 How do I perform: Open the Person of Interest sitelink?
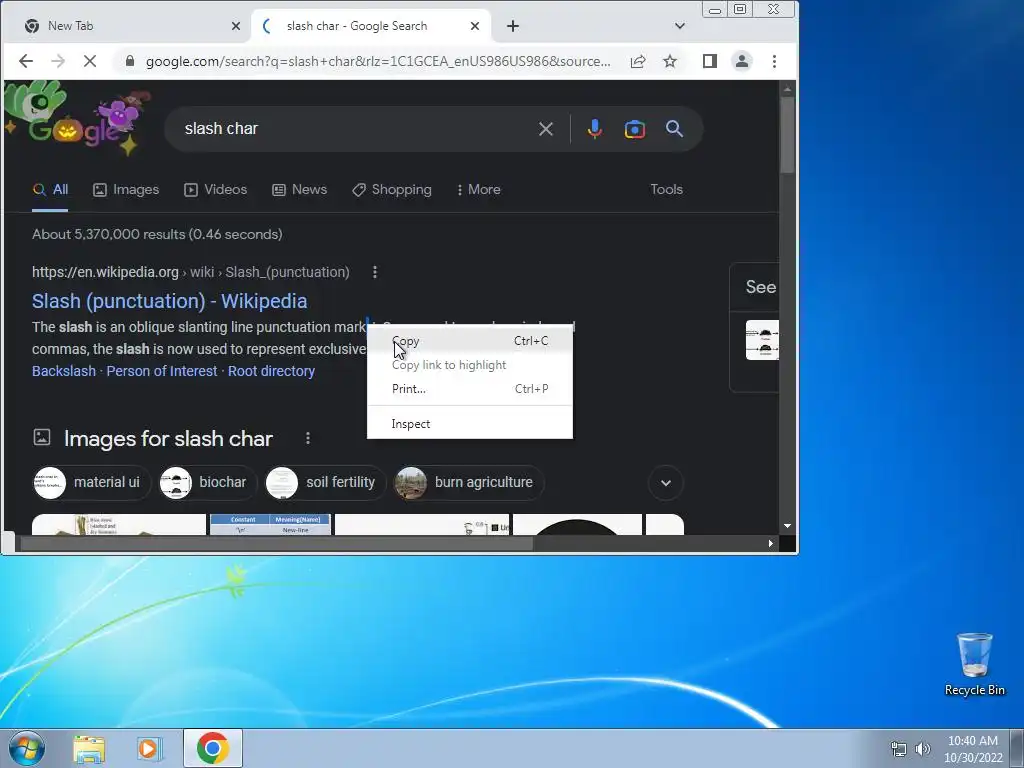click(x=162, y=371)
